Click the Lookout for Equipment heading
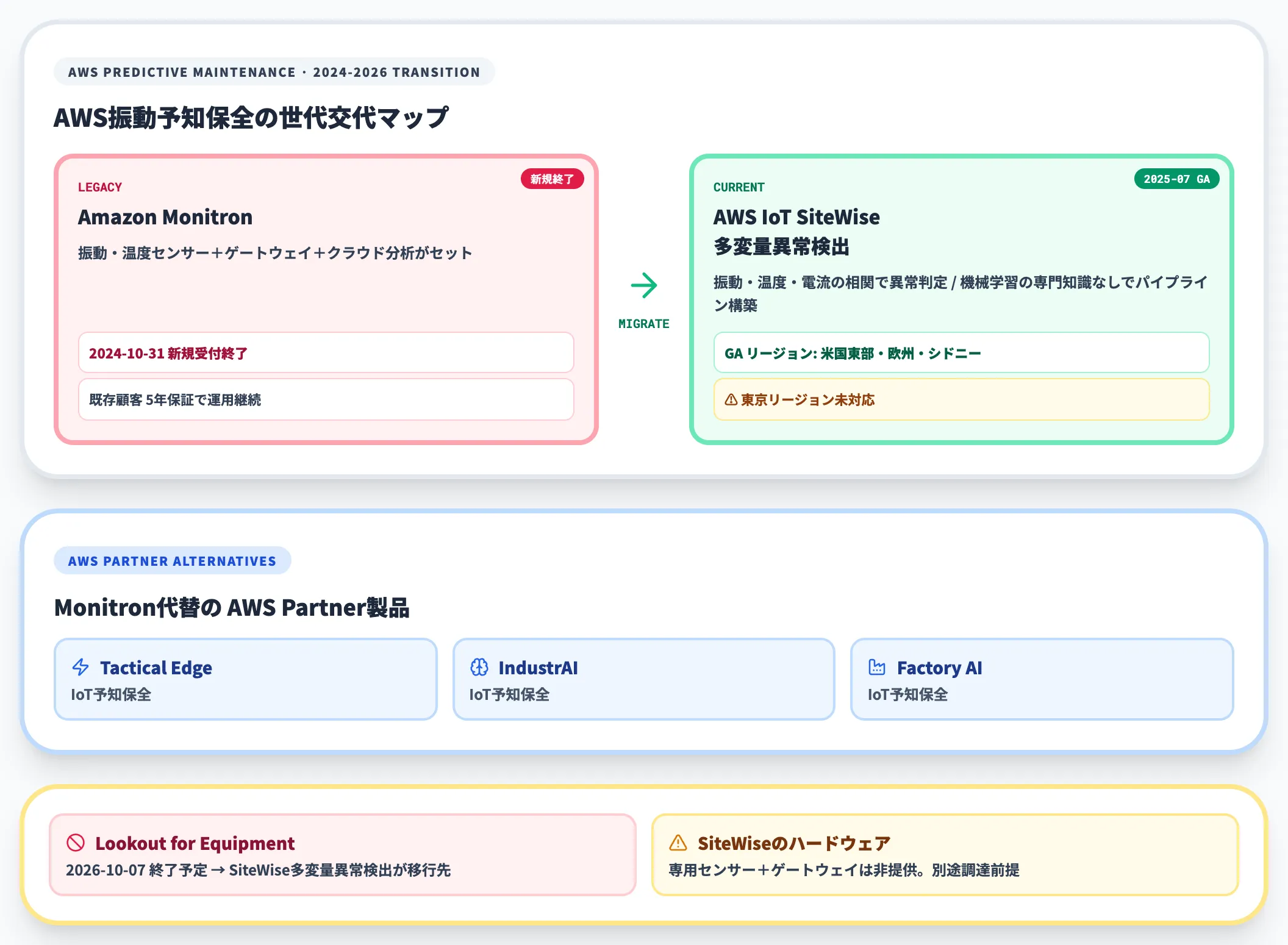This screenshot has height=945, width=1288. coord(195,843)
